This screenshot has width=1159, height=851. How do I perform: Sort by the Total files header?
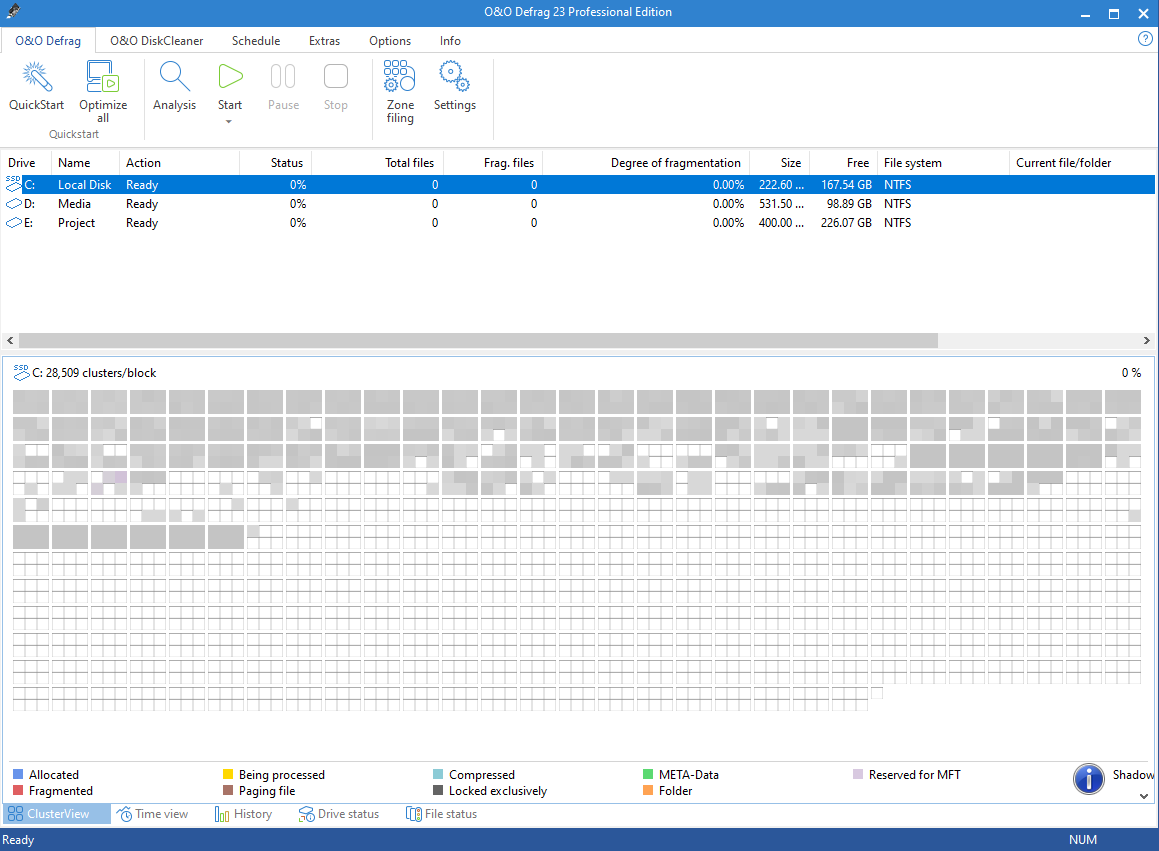click(x=377, y=163)
